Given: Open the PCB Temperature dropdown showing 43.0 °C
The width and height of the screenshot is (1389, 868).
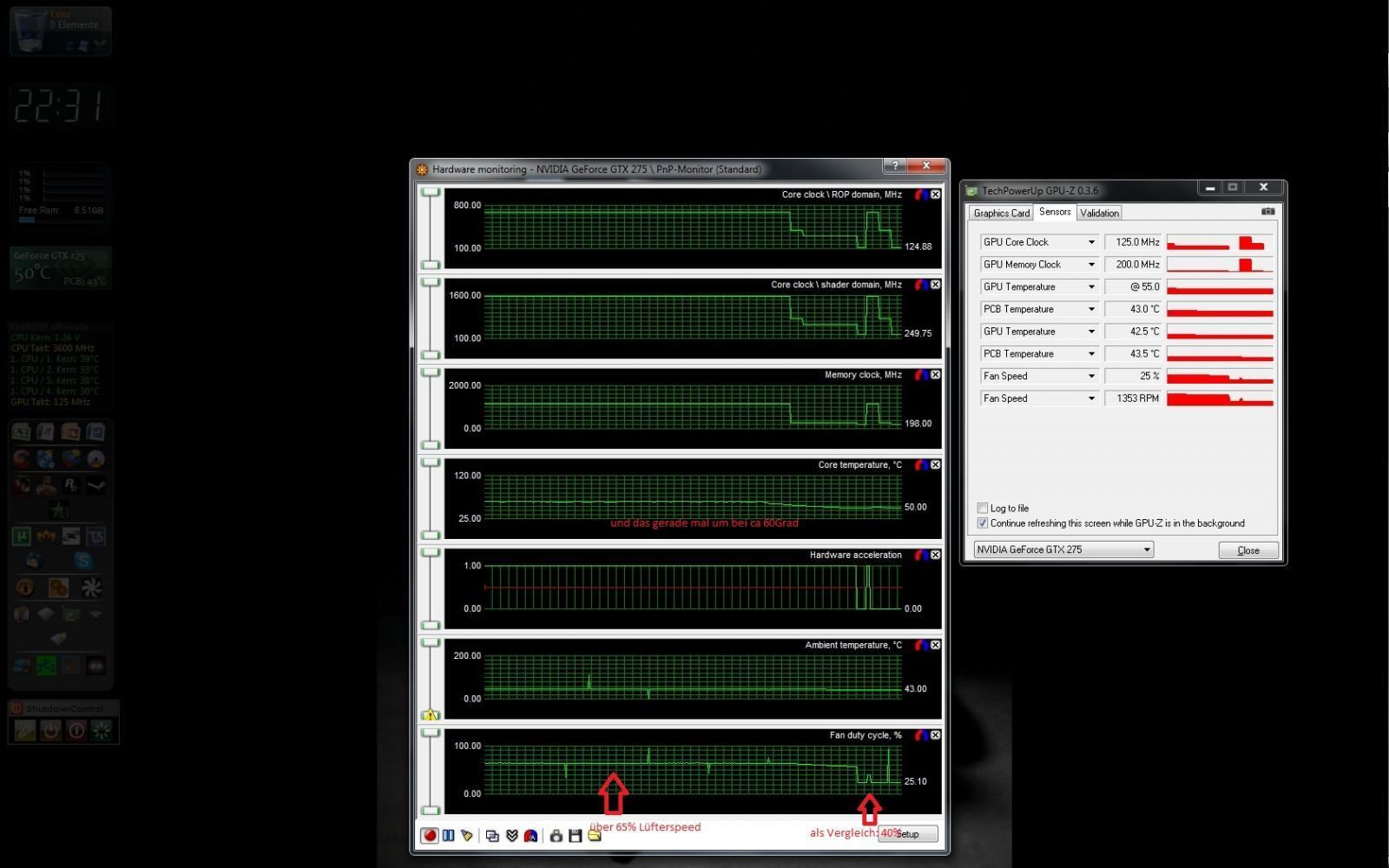Looking at the screenshot, I should (1091, 309).
